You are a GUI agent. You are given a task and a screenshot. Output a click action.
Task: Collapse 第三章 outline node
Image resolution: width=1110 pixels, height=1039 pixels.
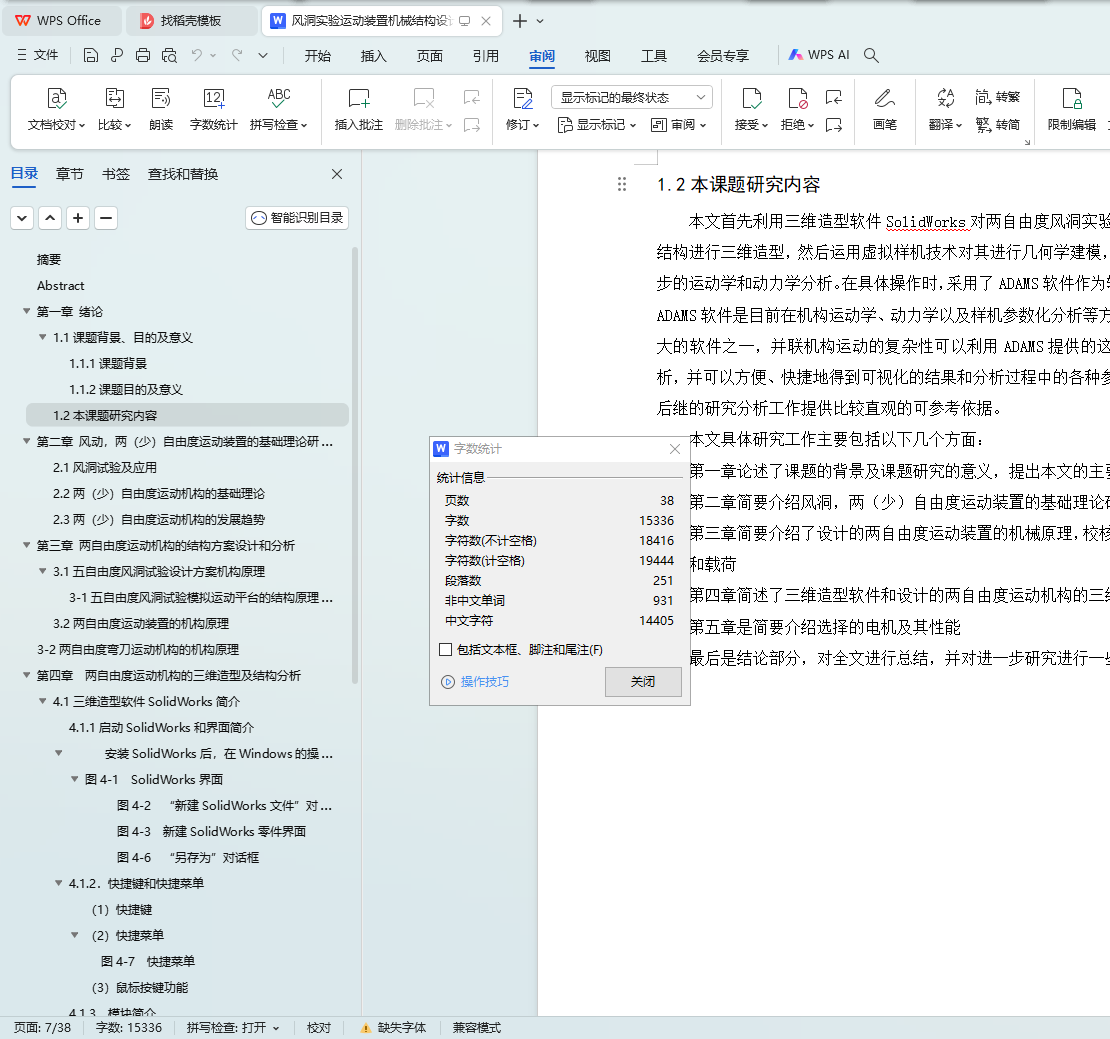pyautogui.click(x=26, y=546)
